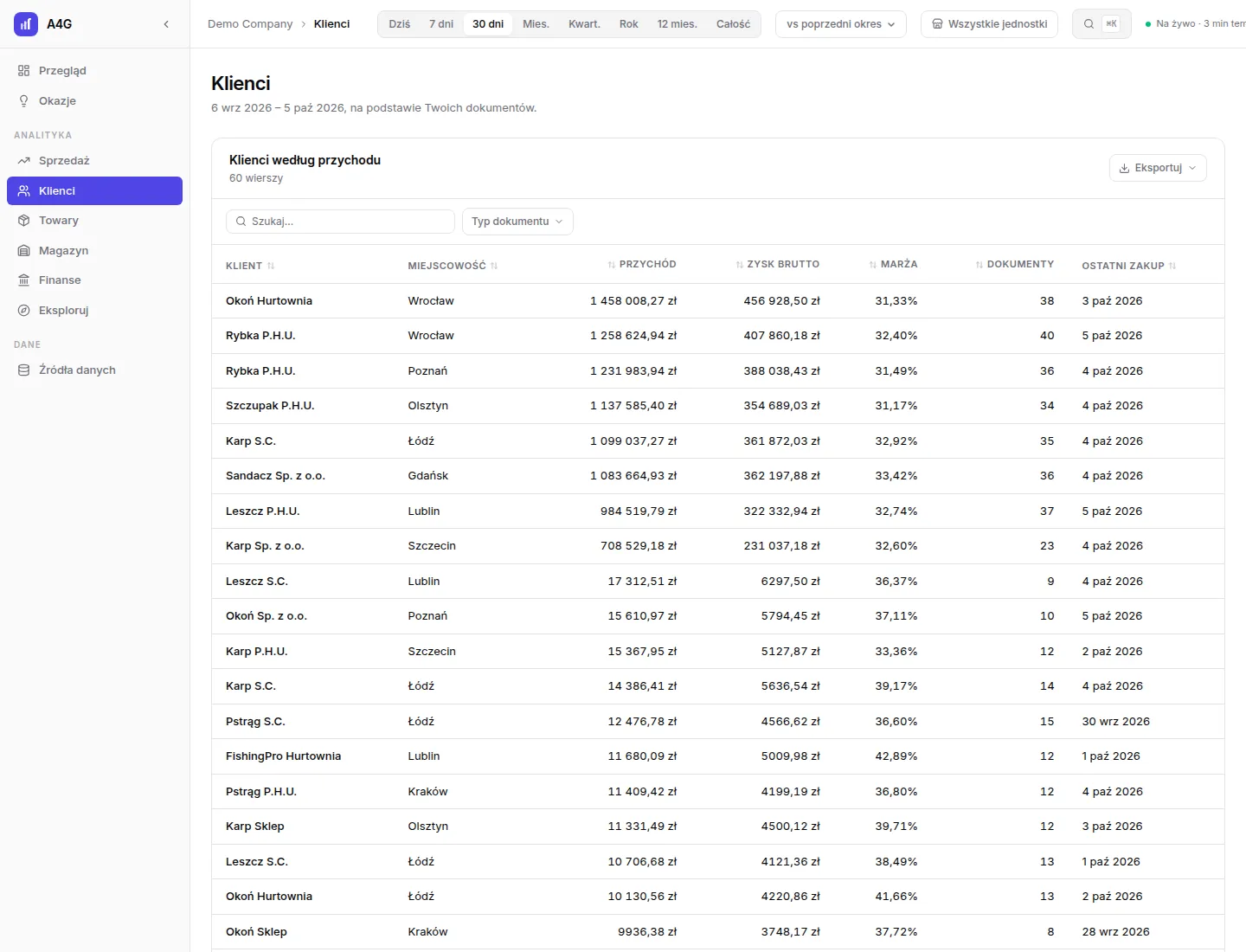The height and width of the screenshot is (952, 1246).
Task: Open the Typ dokumentu filter
Action: pos(517,222)
